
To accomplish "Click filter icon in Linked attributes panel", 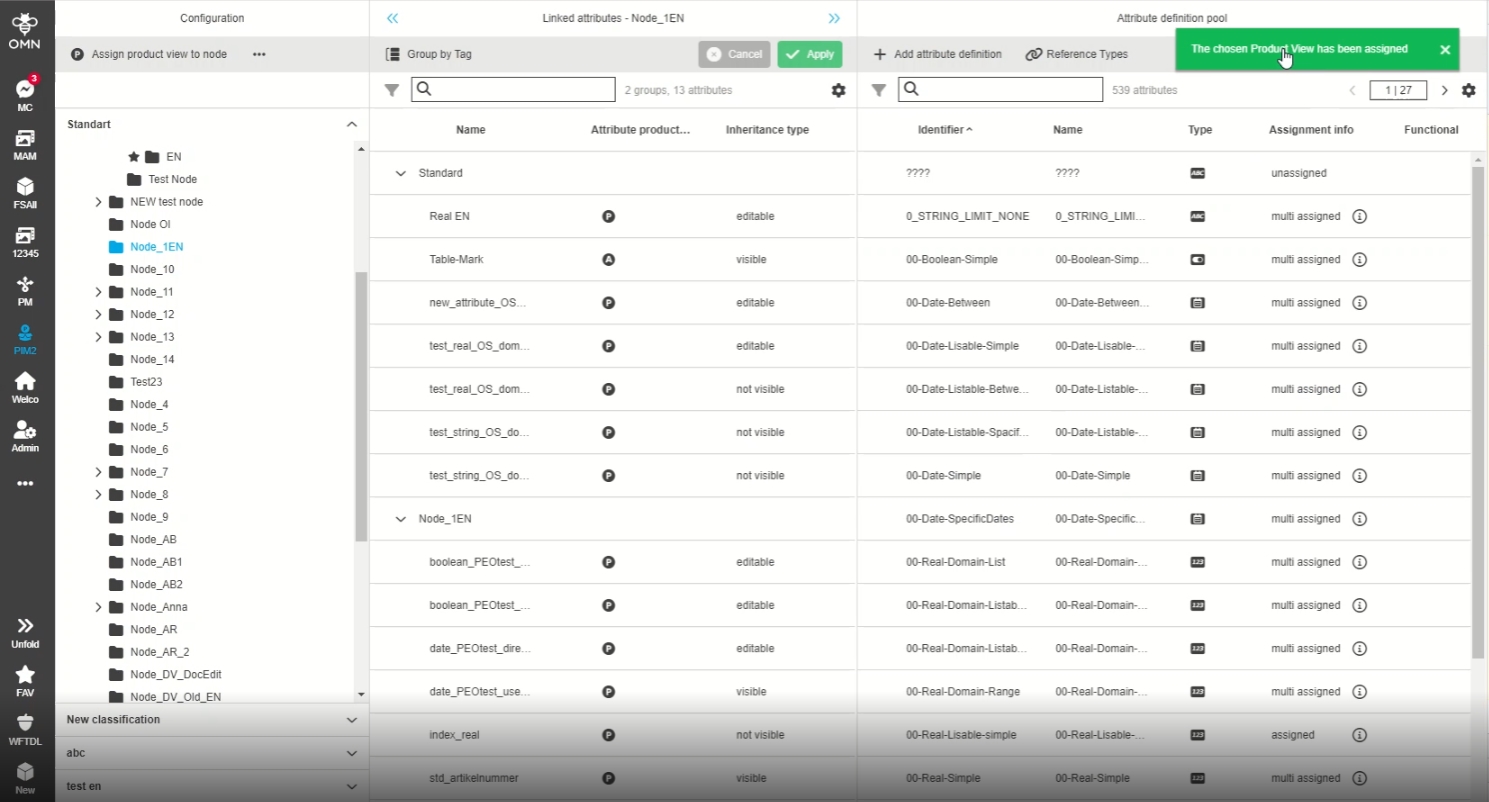I will coord(392,90).
